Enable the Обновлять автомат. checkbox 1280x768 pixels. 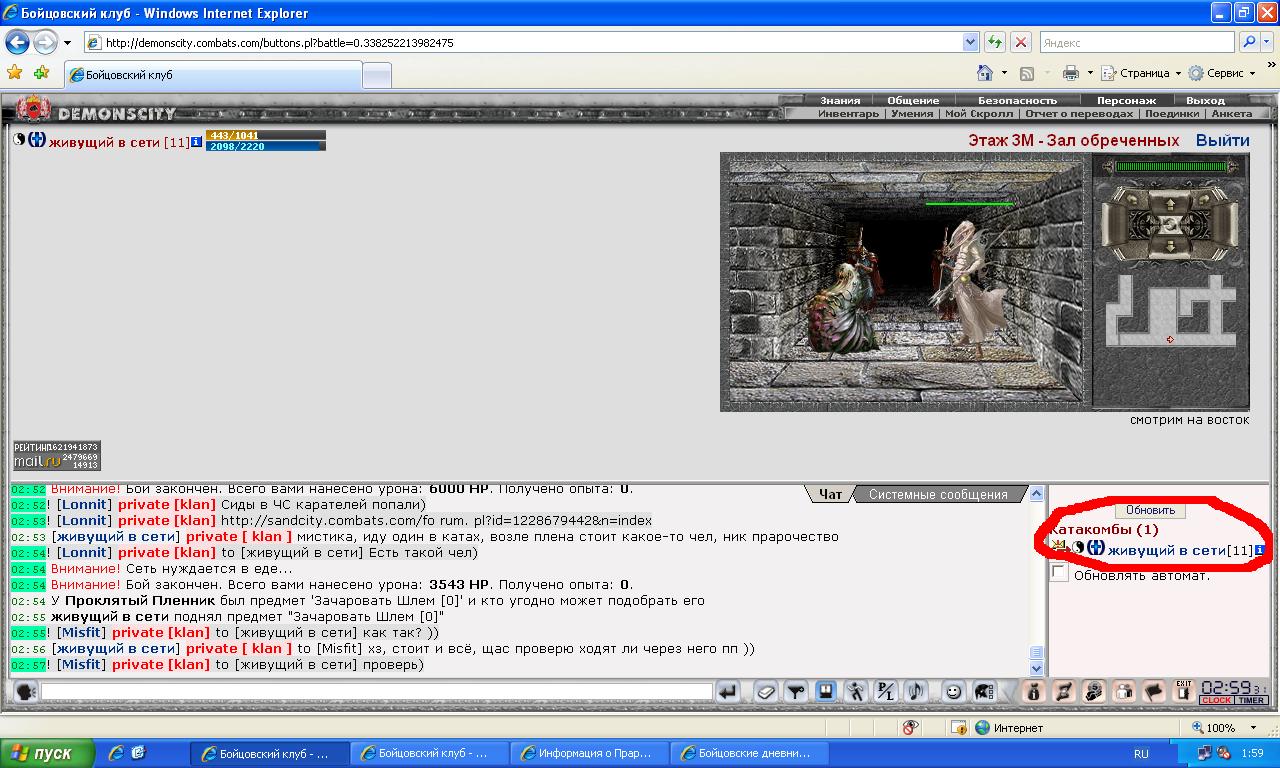point(1059,573)
